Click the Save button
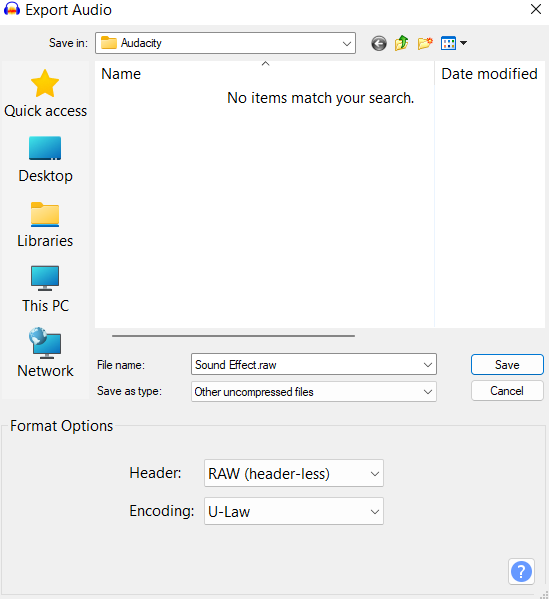Image resolution: width=549 pixels, height=599 pixels. tap(507, 365)
